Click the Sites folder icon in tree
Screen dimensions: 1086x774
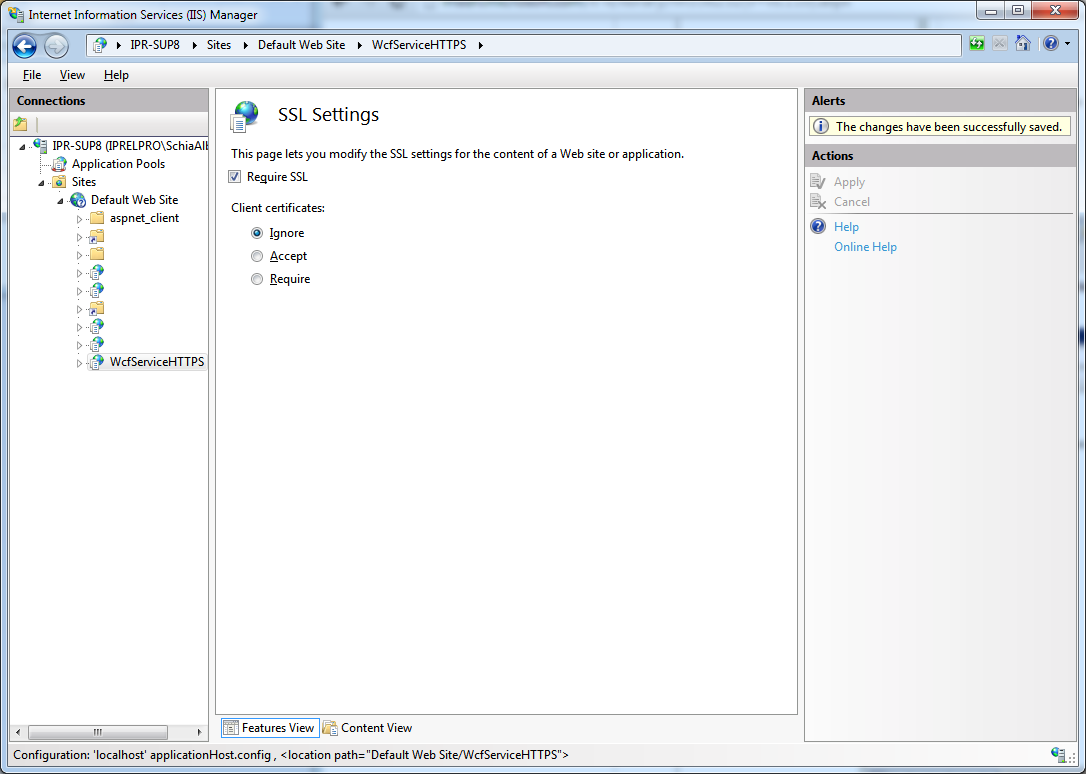tap(60, 182)
